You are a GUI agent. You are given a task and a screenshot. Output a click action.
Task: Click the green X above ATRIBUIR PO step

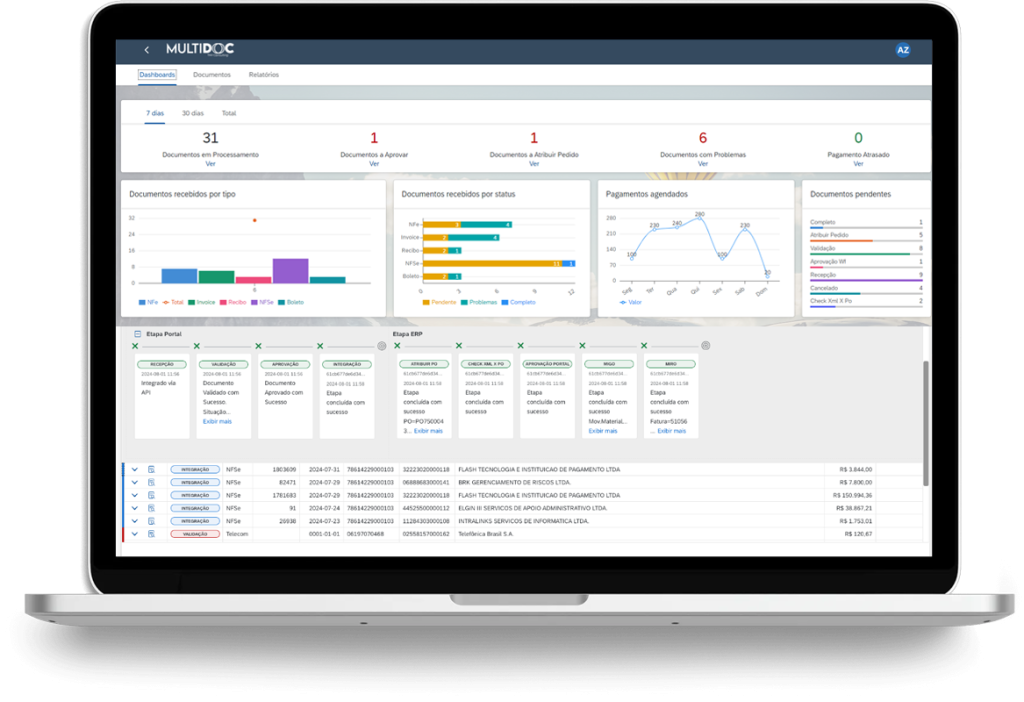tap(397, 346)
